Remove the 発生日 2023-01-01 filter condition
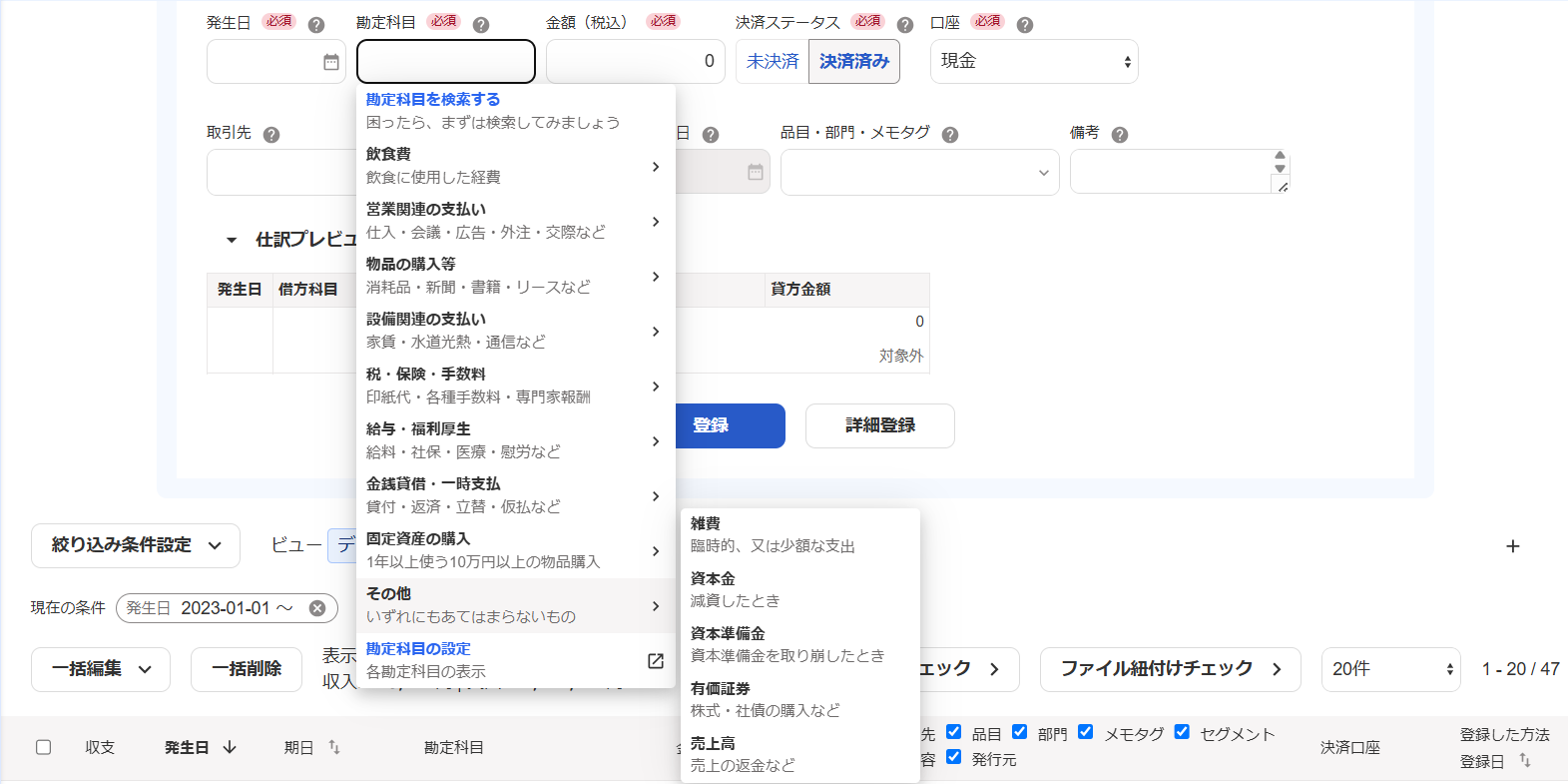Viewport: 1568px width, 784px height. 317,608
